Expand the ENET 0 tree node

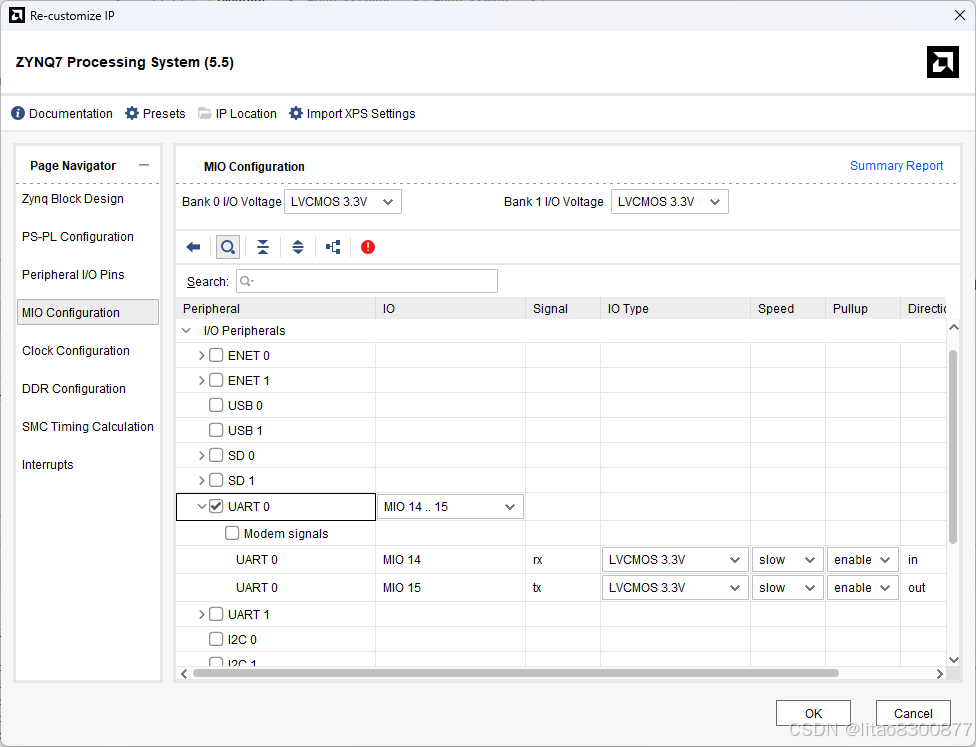pyautogui.click(x=201, y=355)
